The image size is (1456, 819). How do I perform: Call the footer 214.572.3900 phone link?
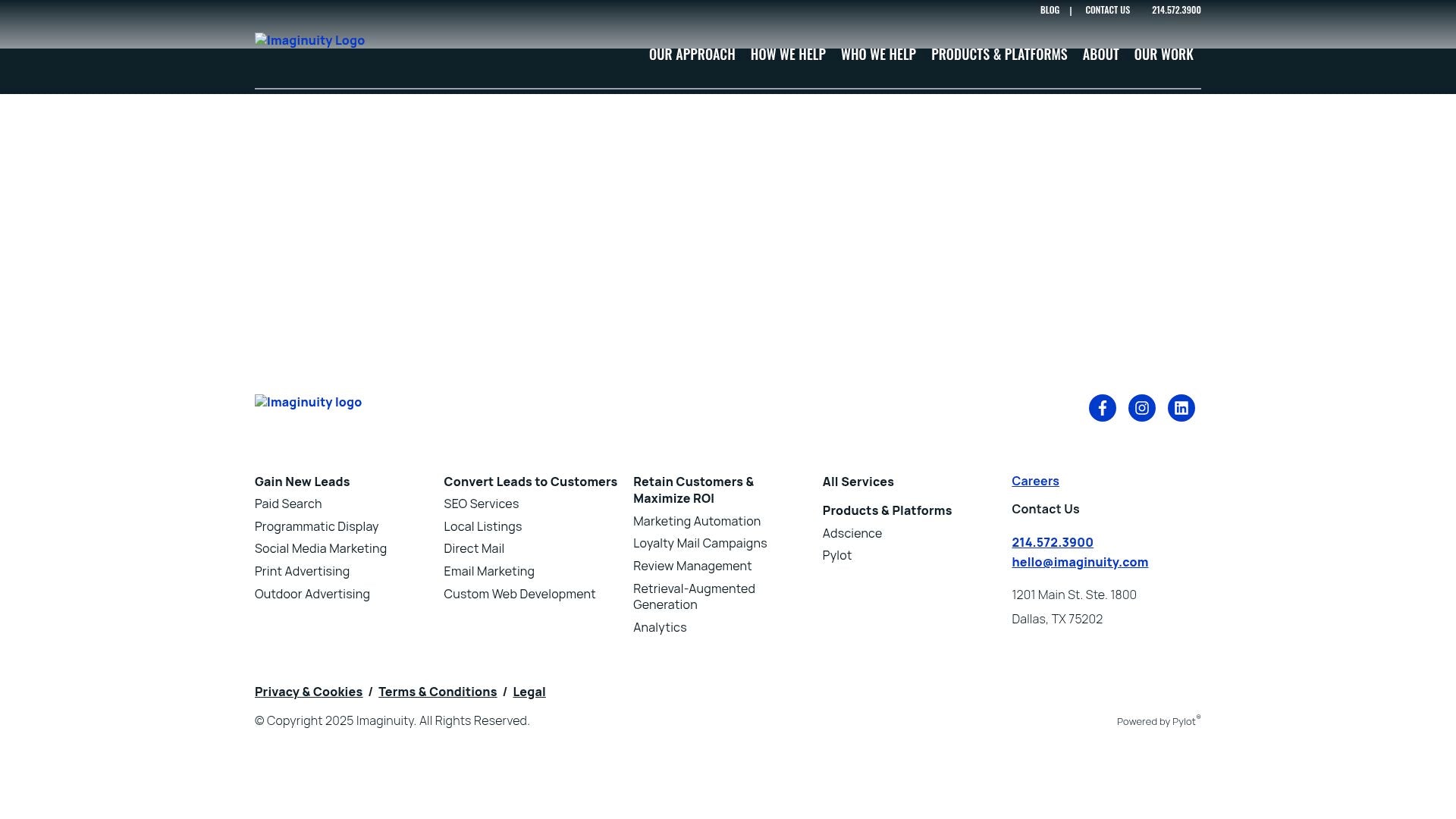point(1052,542)
